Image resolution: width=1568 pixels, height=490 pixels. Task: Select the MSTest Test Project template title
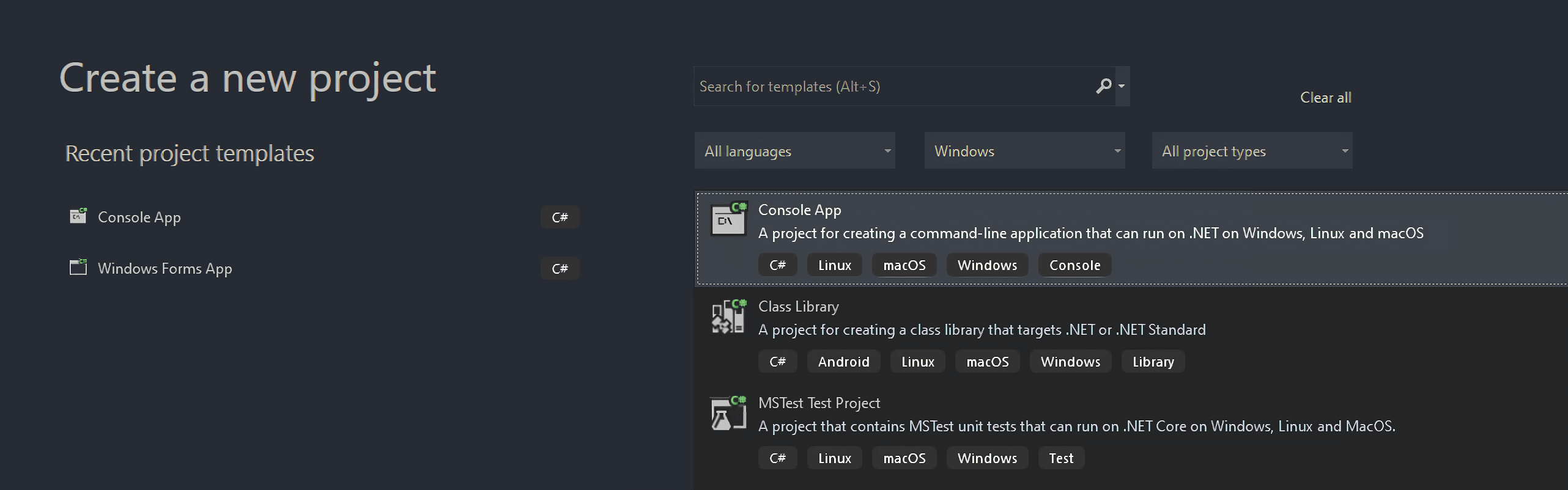tap(819, 403)
